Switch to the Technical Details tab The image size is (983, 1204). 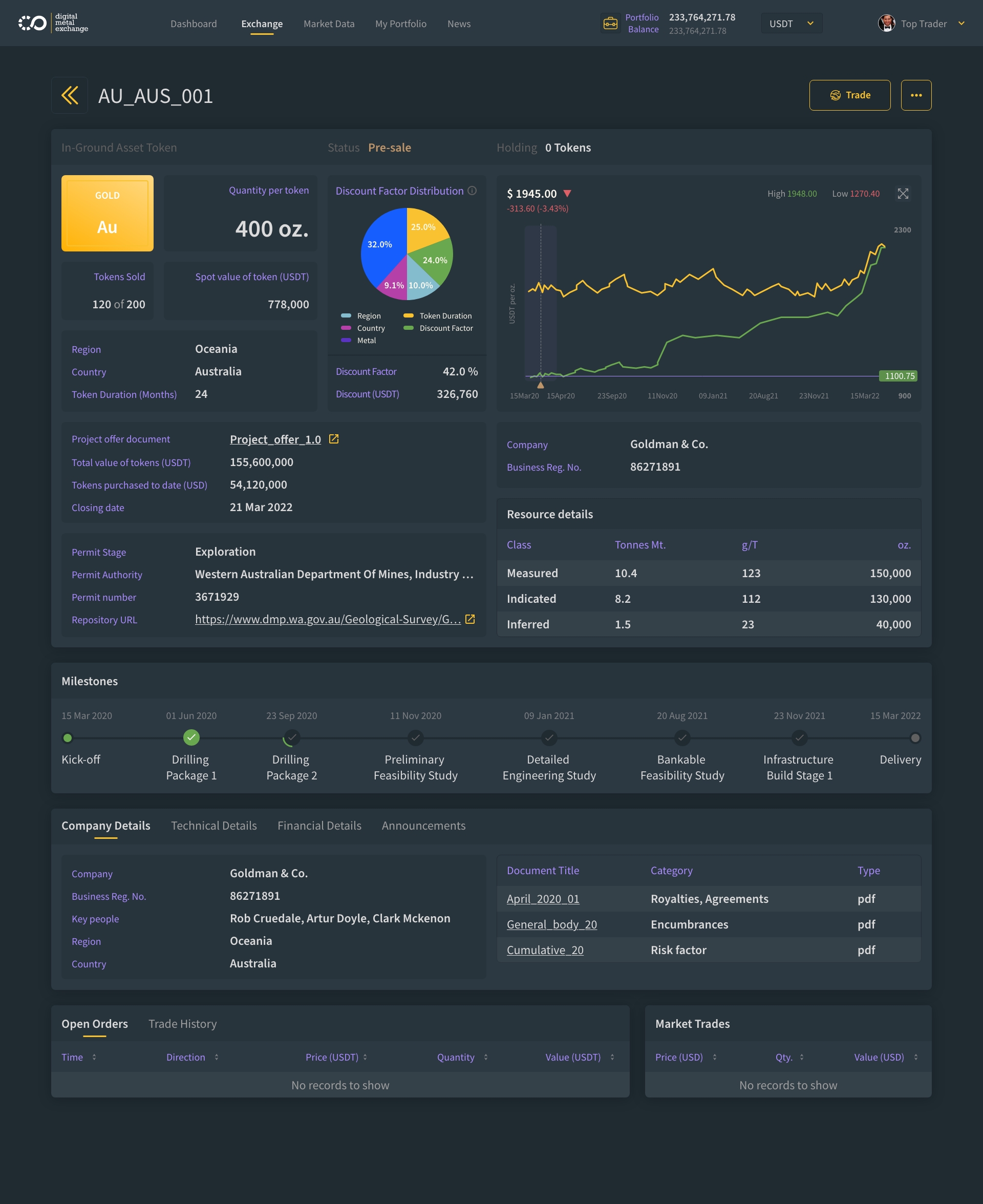click(x=213, y=825)
